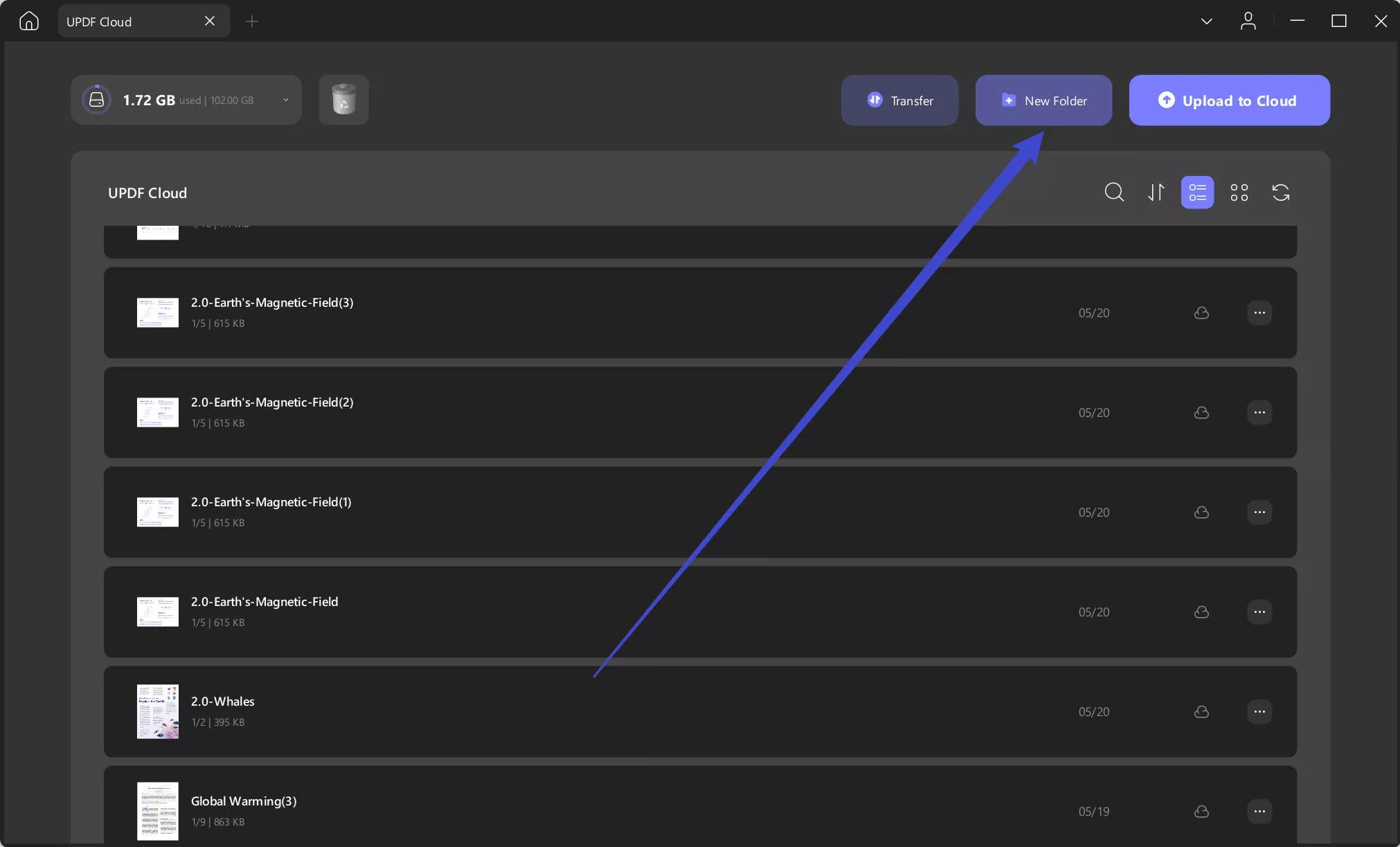This screenshot has height=847, width=1400.
Task: Switch to list view layout
Action: [x=1197, y=192]
